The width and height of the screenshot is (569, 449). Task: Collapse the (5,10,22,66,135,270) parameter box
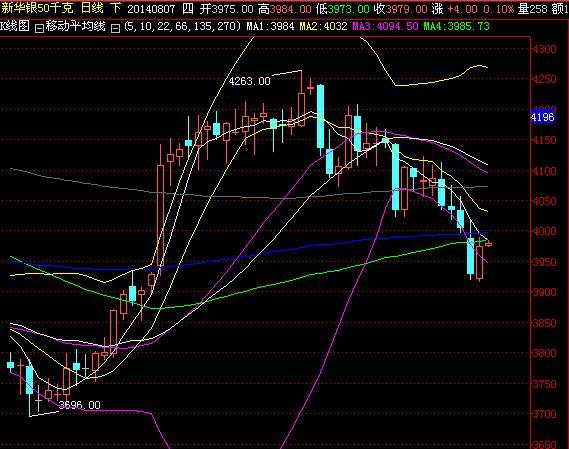[x=115, y=28]
